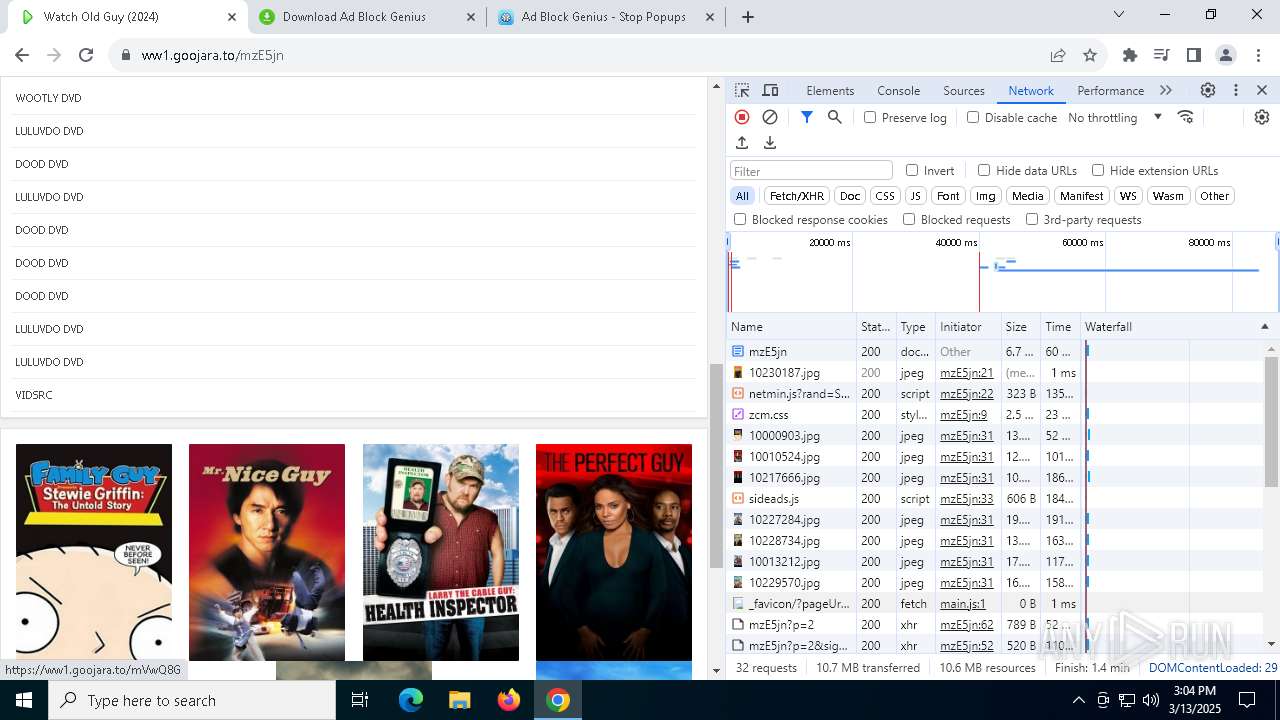
Task: Switch to the Console tab
Action: coord(898,90)
